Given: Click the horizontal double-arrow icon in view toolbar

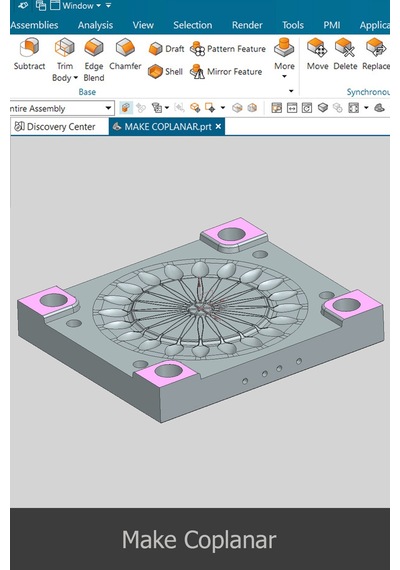Looking at the screenshot, I should point(292,108).
